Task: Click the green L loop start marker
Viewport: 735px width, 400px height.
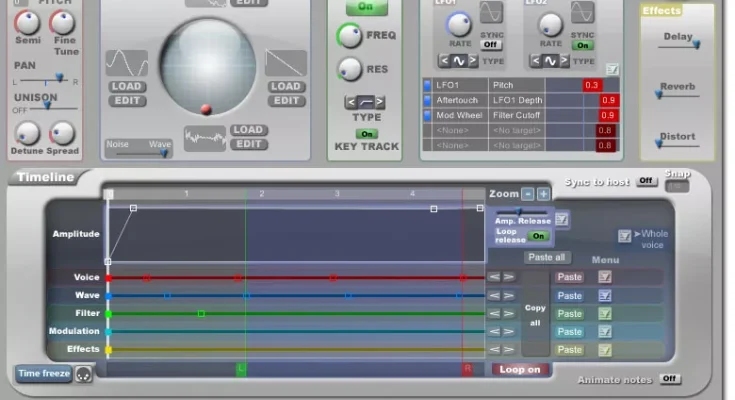Action: click(x=241, y=369)
